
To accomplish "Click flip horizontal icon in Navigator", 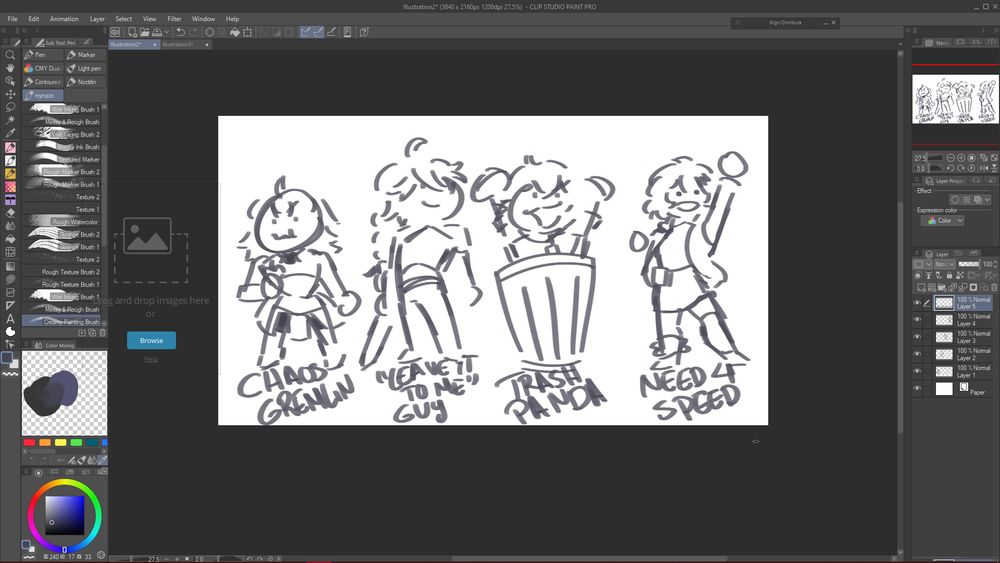I will (983, 168).
